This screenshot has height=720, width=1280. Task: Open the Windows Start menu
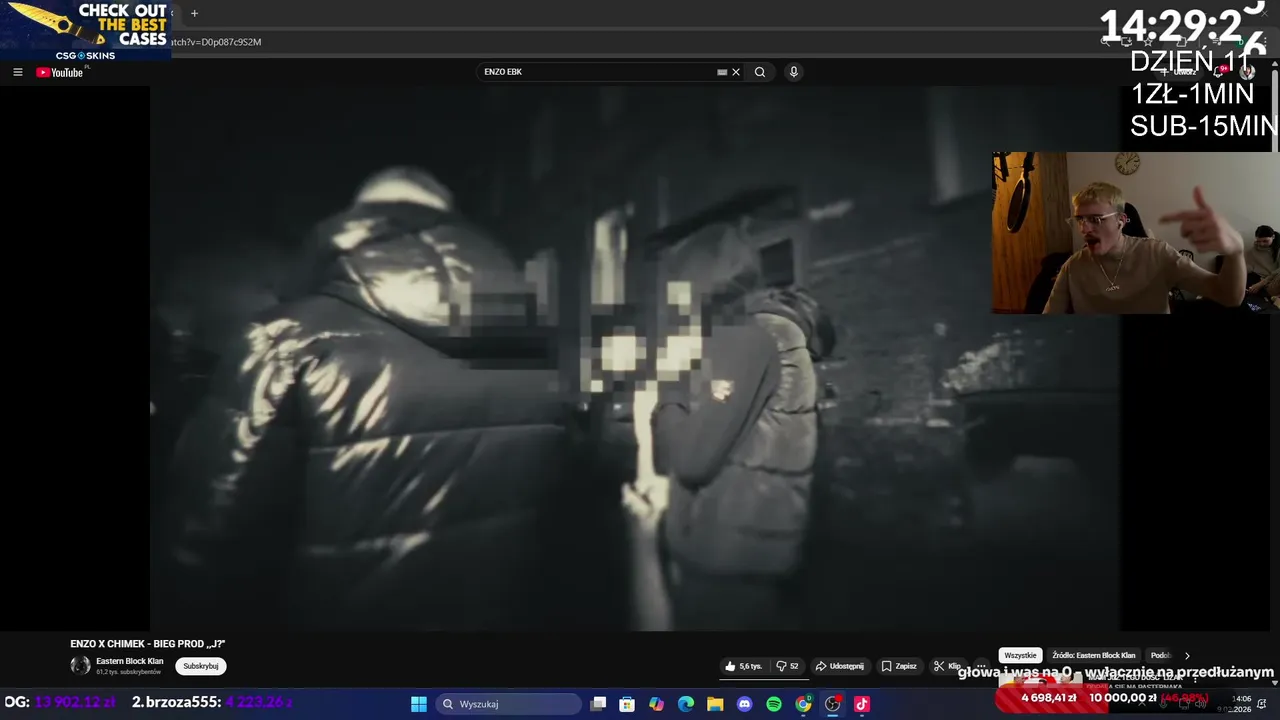[x=419, y=704]
